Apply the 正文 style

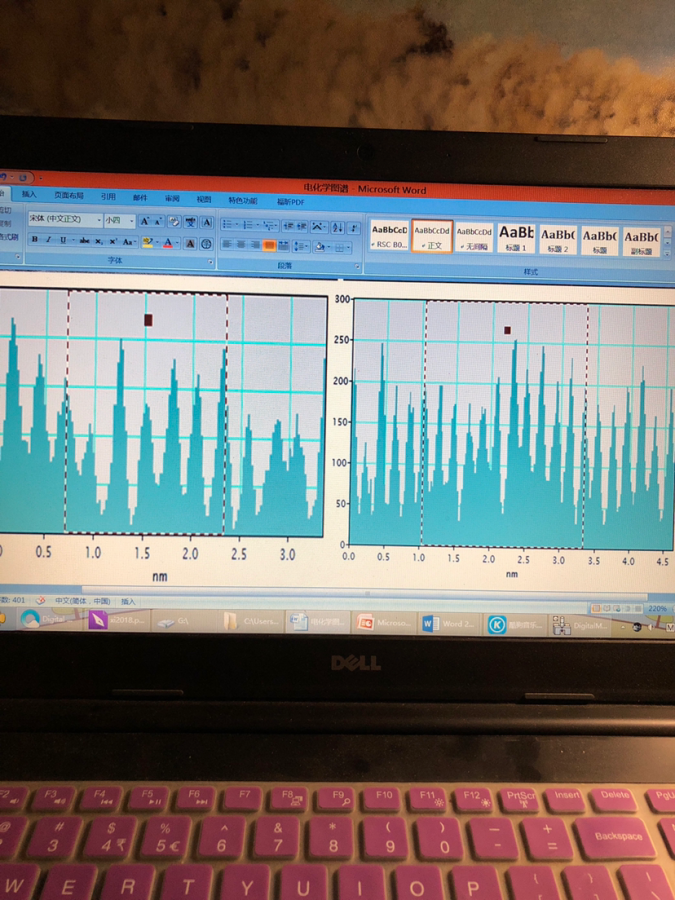(x=432, y=237)
